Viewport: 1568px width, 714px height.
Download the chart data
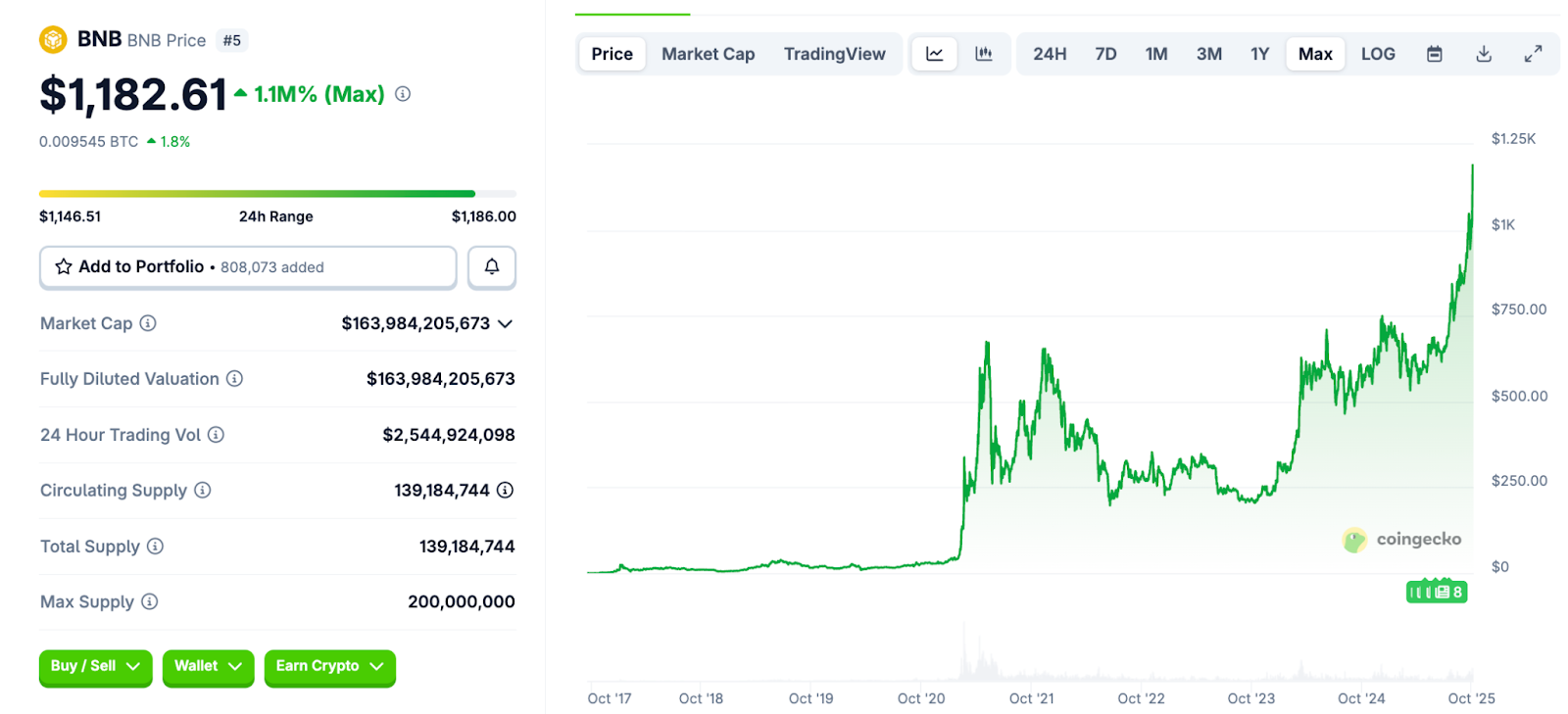[x=1484, y=54]
